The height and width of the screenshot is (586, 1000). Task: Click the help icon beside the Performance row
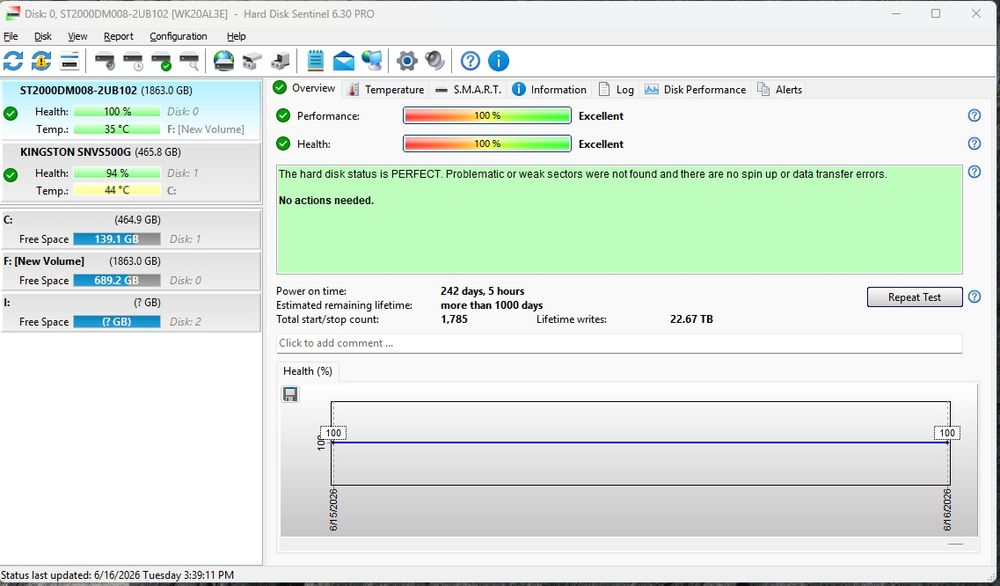pyautogui.click(x=974, y=115)
